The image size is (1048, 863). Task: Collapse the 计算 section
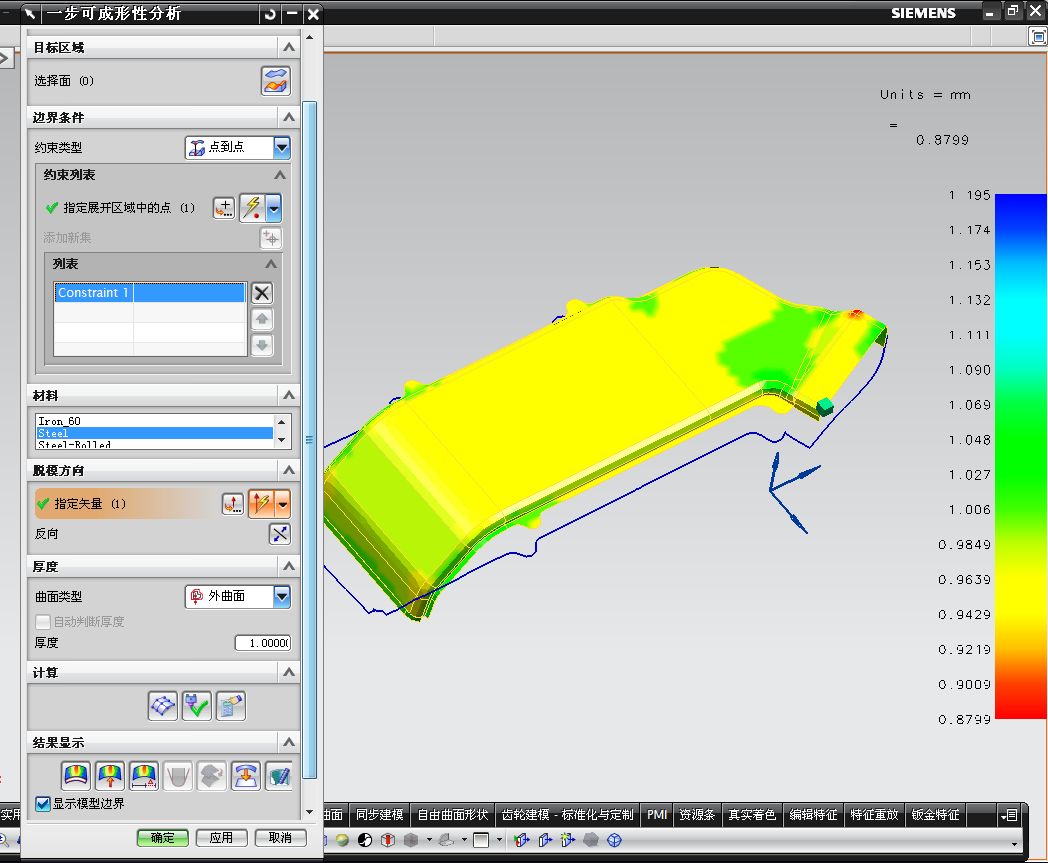pyautogui.click(x=289, y=672)
